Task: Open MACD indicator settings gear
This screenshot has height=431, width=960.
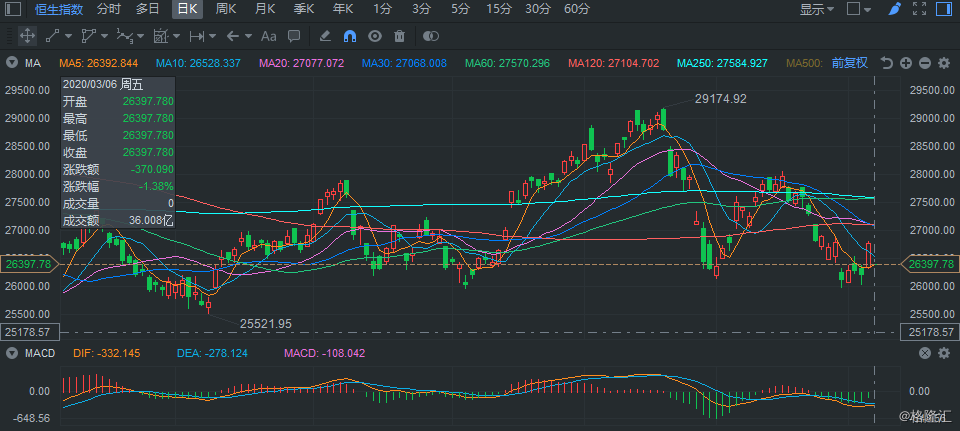Action: click(x=943, y=353)
